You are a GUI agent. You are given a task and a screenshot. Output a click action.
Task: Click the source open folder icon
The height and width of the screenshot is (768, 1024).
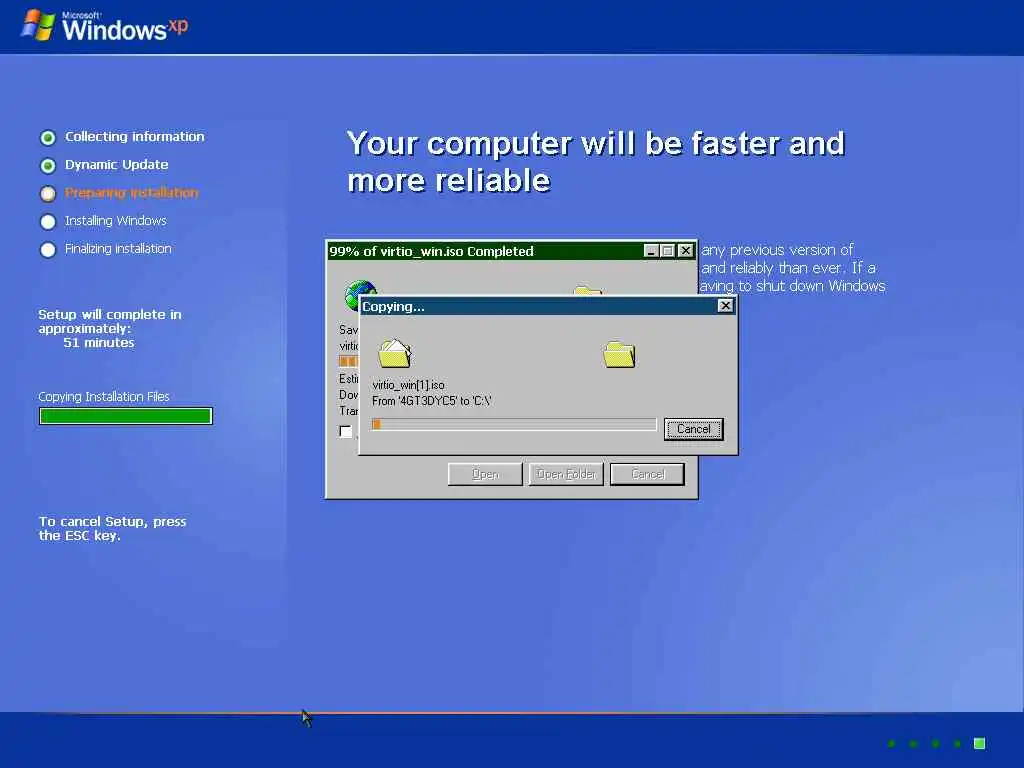pos(394,353)
